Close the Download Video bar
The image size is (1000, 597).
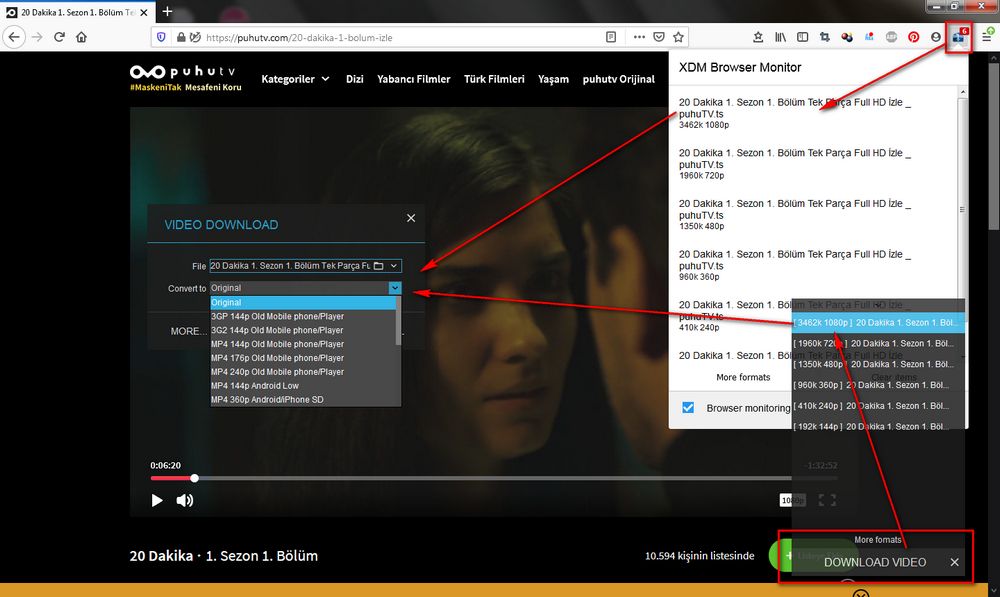click(x=954, y=562)
